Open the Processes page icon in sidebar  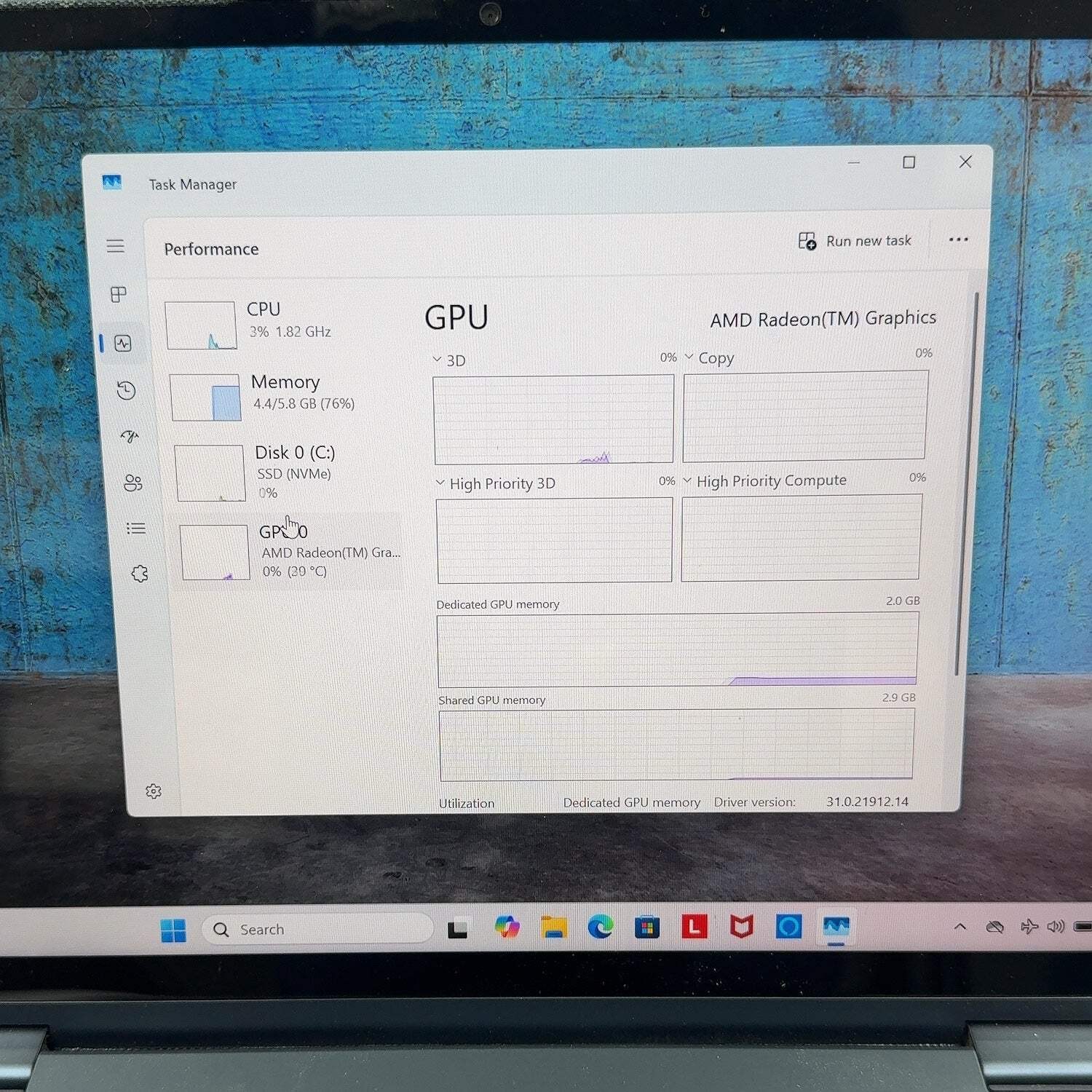(119, 294)
